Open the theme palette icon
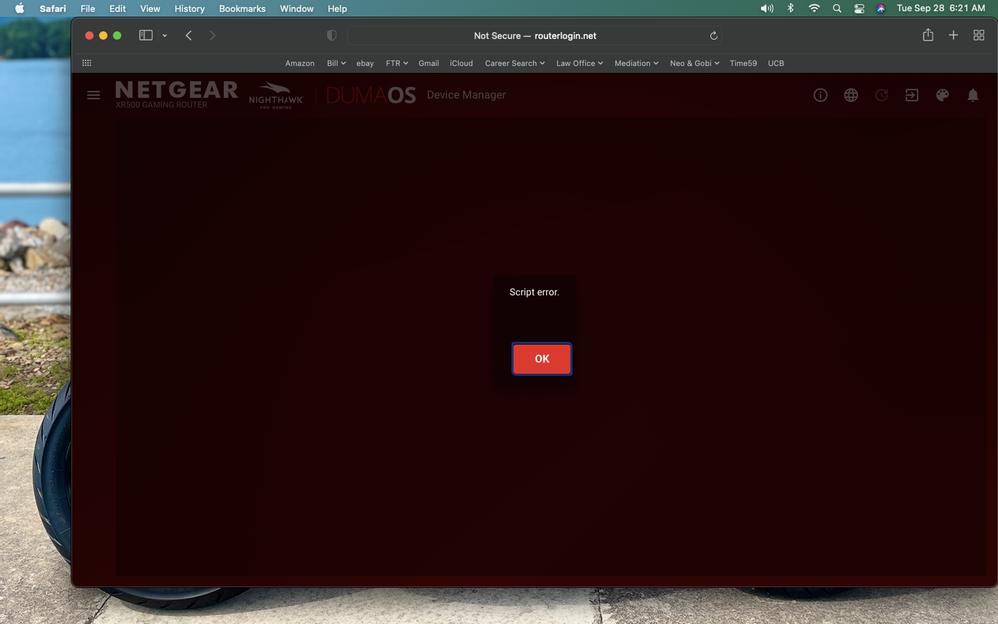This screenshot has width=998, height=624. pyautogui.click(x=942, y=95)
